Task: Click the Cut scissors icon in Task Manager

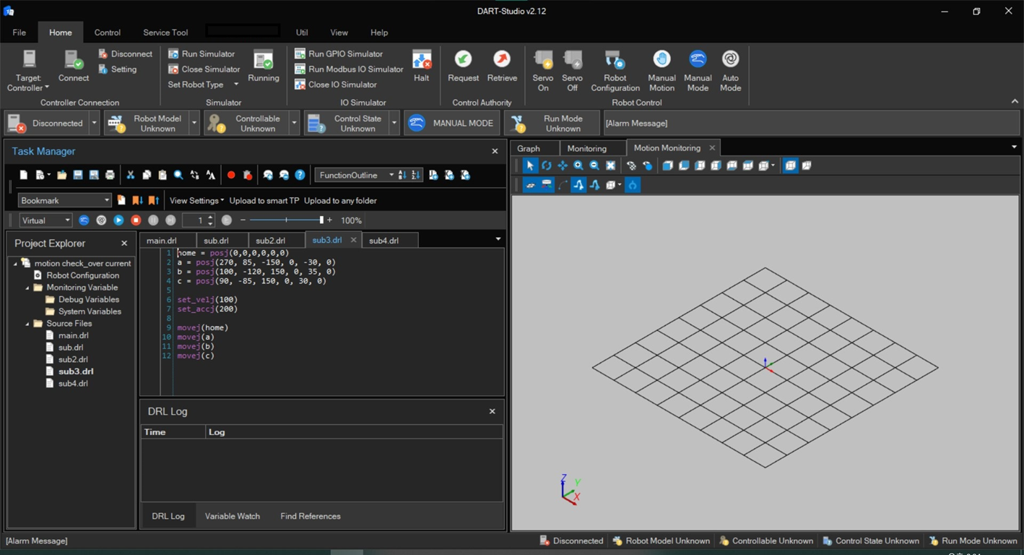Action: coord(131,175)
